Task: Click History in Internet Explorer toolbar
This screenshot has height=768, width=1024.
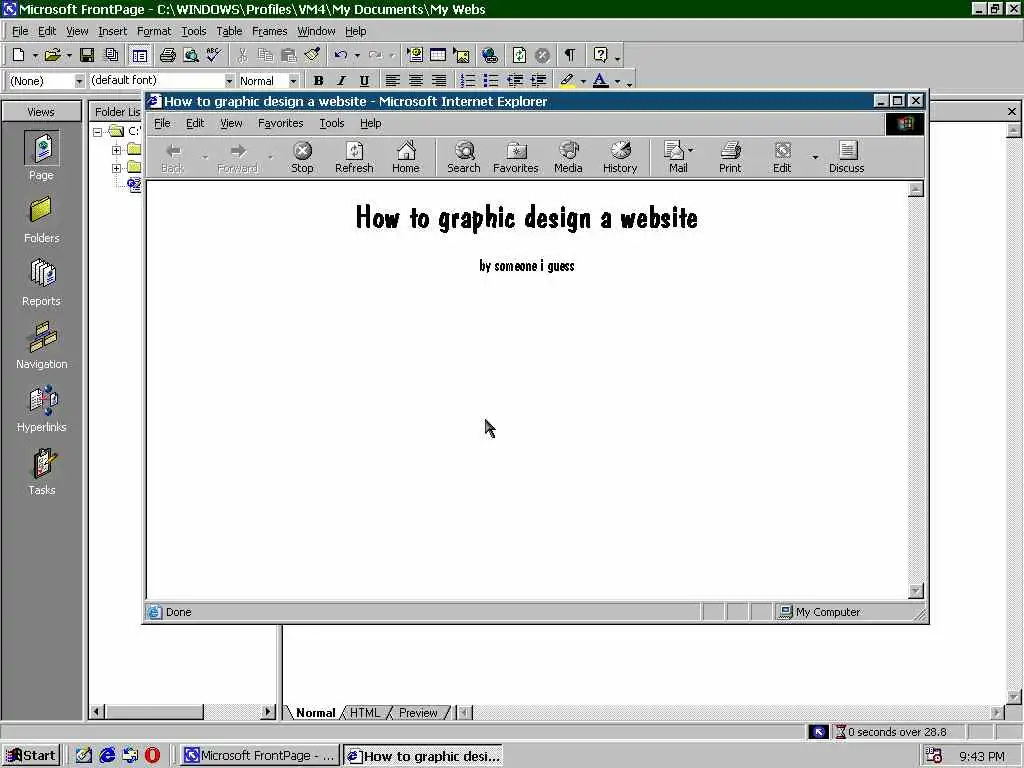Action: tap(620, 157)
